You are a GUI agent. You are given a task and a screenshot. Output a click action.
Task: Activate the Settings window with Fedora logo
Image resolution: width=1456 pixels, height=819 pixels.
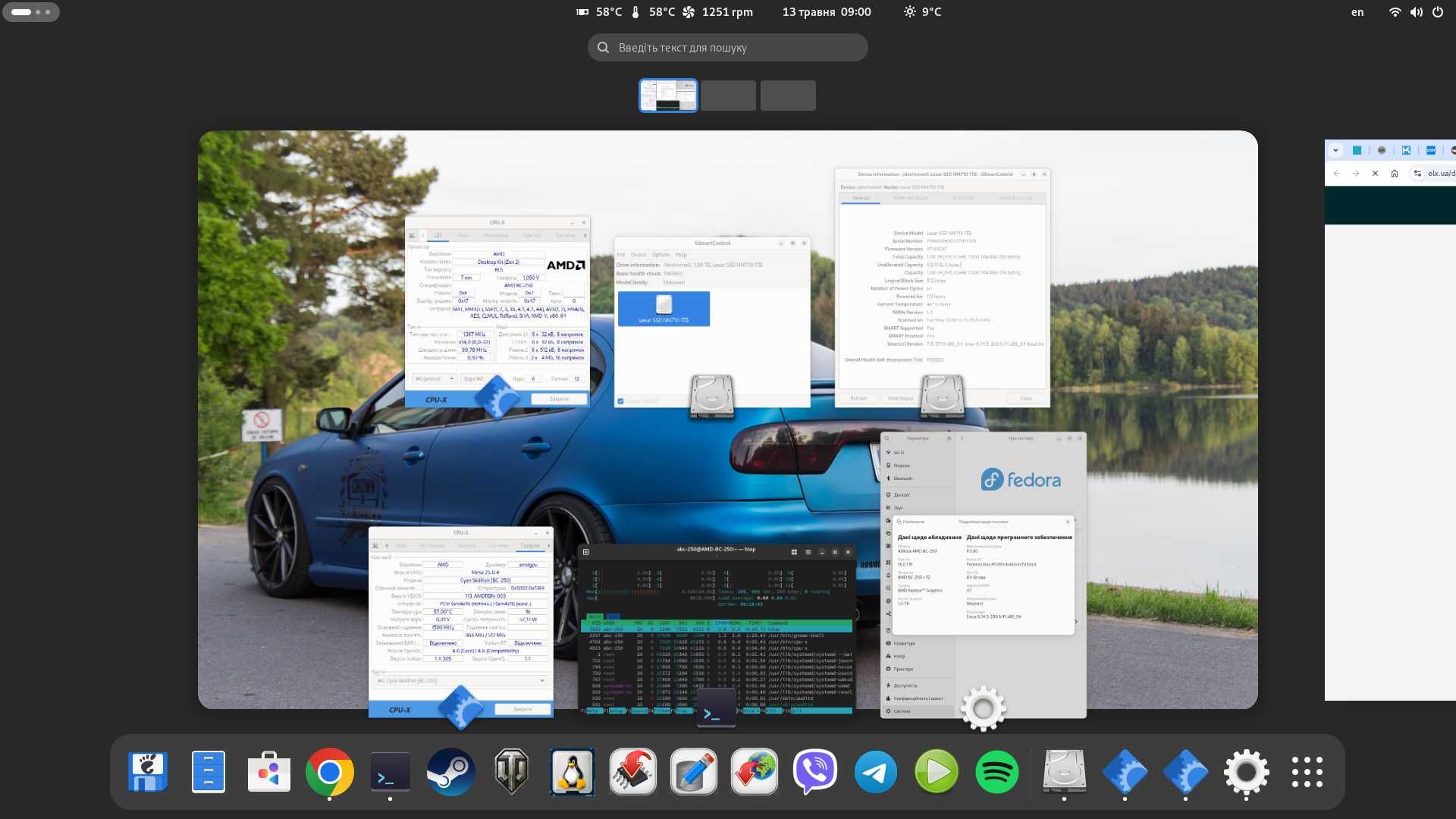pos(984,575)
